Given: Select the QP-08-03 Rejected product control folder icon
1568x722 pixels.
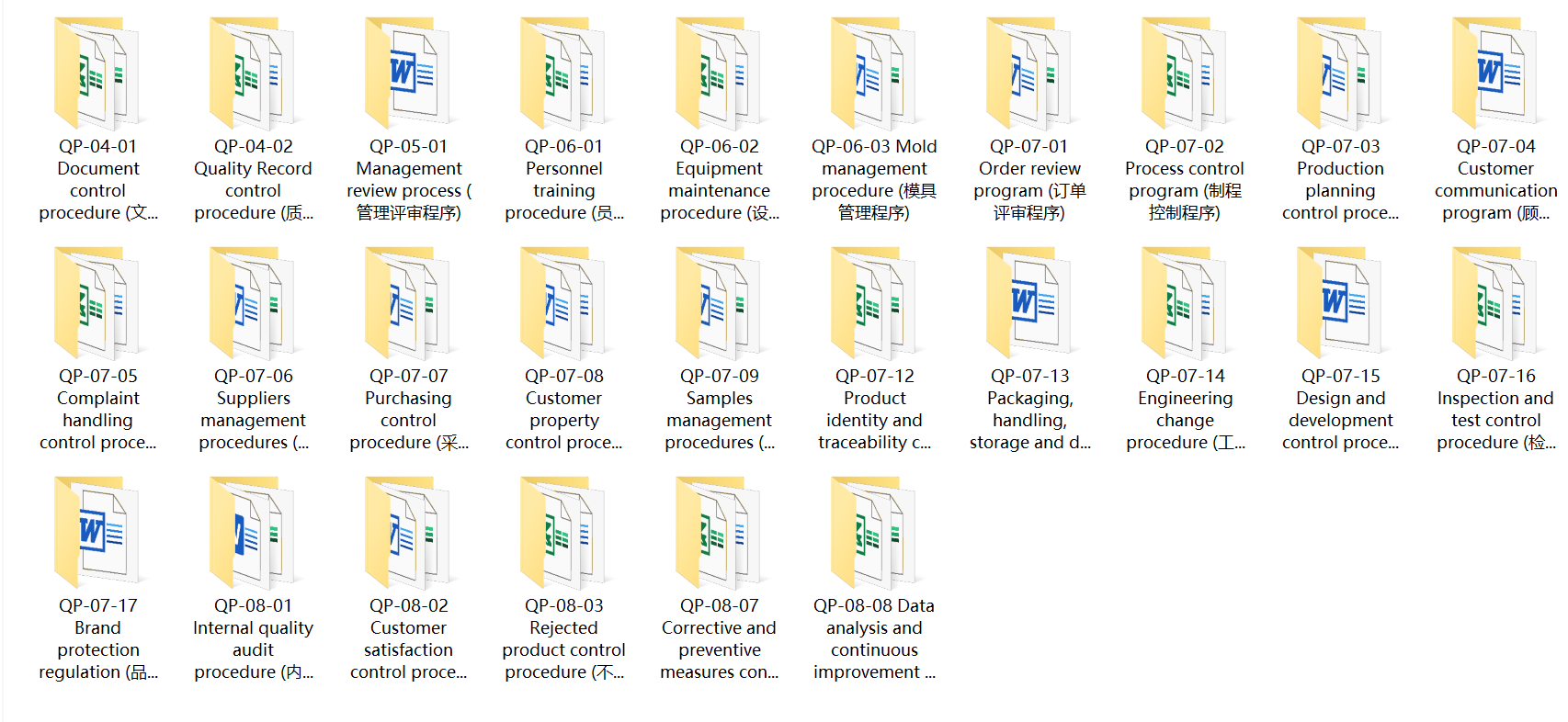Looking at the screenshot, I should (x=563, y=533).
